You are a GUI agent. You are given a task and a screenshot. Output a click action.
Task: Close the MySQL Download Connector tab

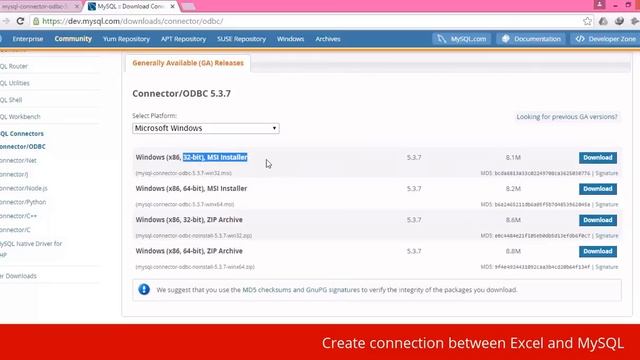pos(173,7)
